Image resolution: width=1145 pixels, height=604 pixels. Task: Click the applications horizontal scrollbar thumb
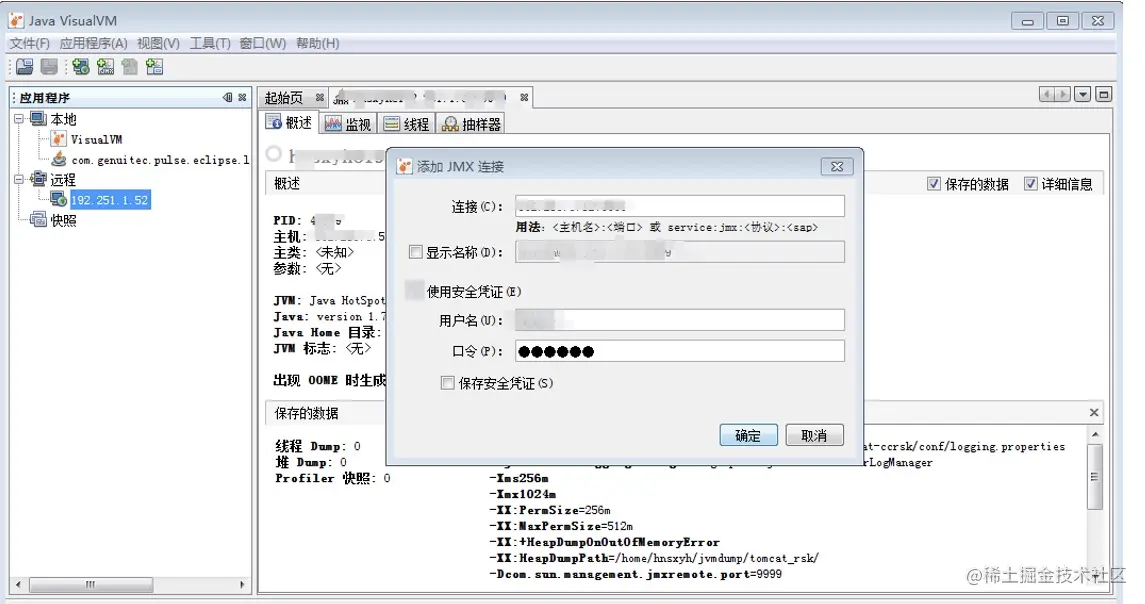point(91,584)
